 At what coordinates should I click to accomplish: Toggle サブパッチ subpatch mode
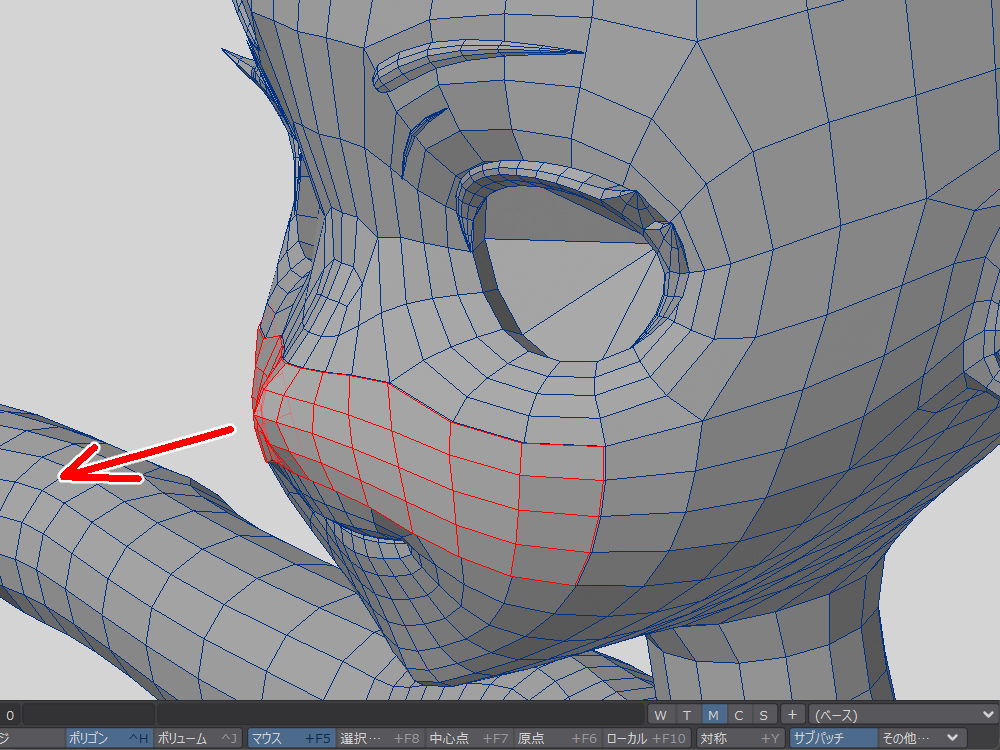tap(832, 738)
